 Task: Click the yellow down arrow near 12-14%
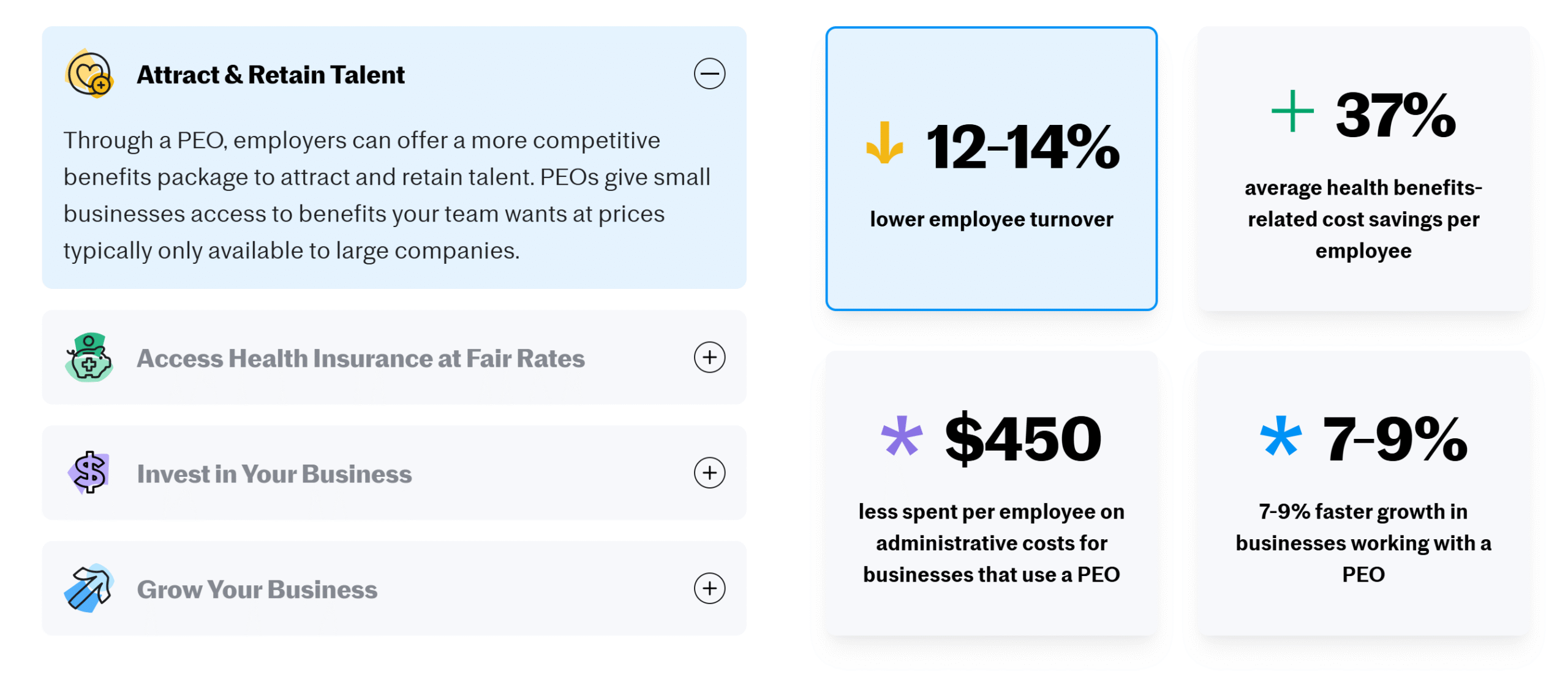pyautogui.click(x=884, y=143)
